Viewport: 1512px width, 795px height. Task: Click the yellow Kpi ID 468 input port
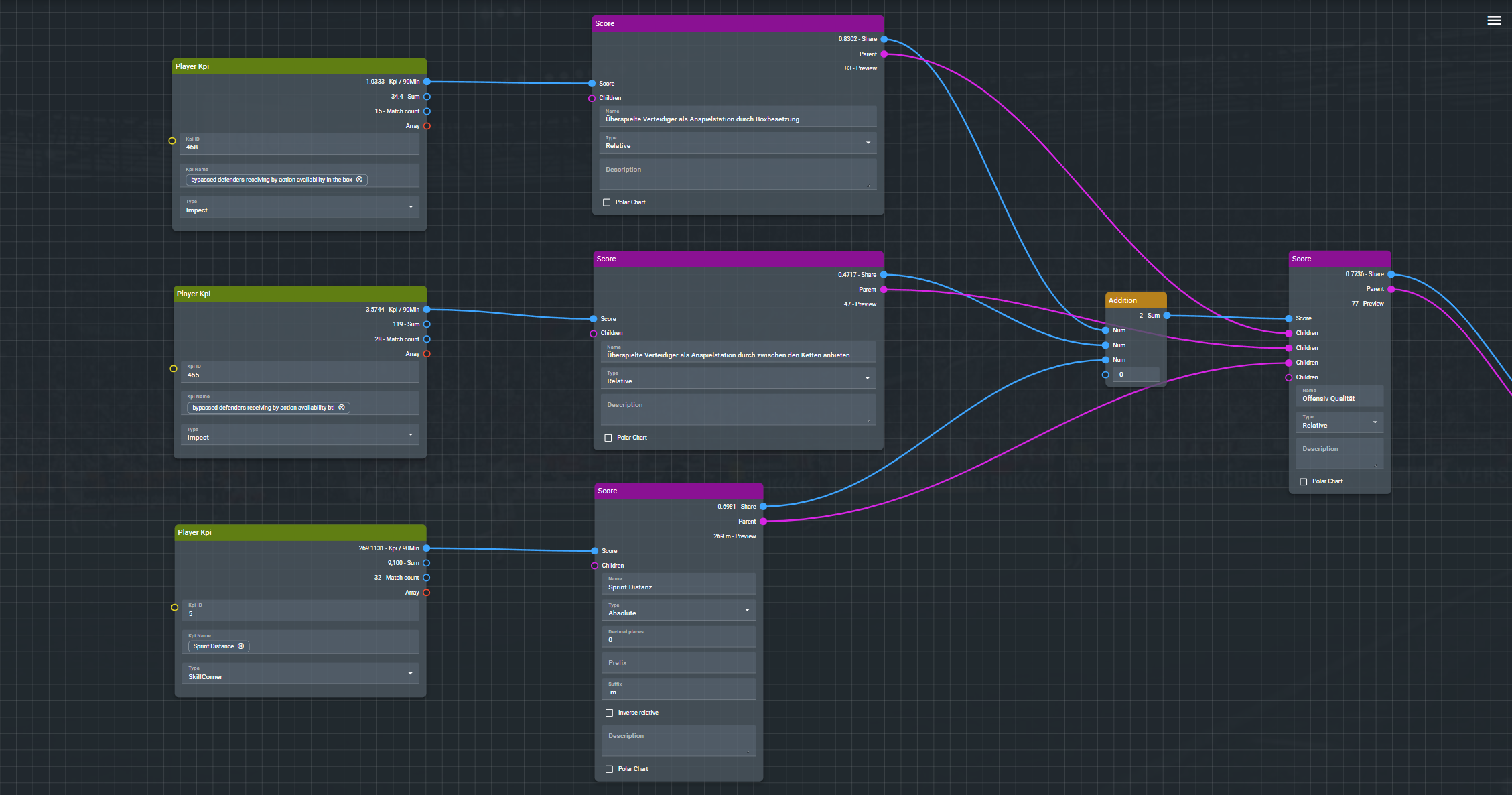pyautogui.click(x=172, y=141)
